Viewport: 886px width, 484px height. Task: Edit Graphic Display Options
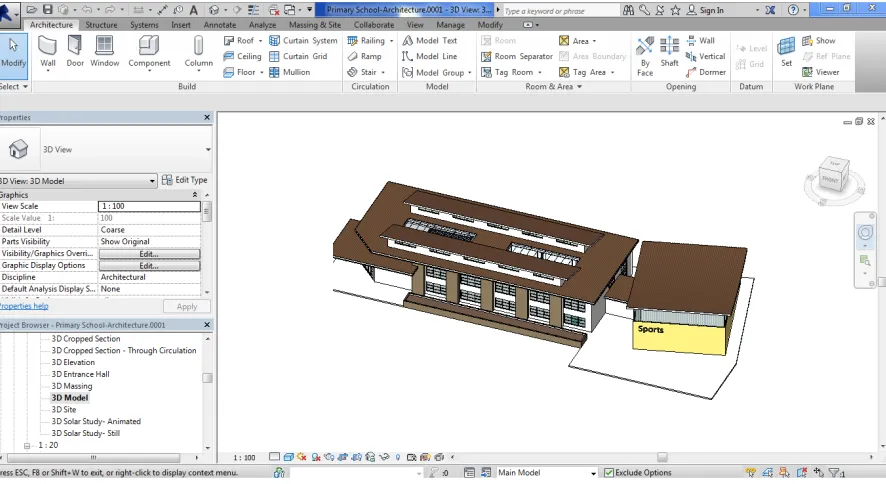149,265
